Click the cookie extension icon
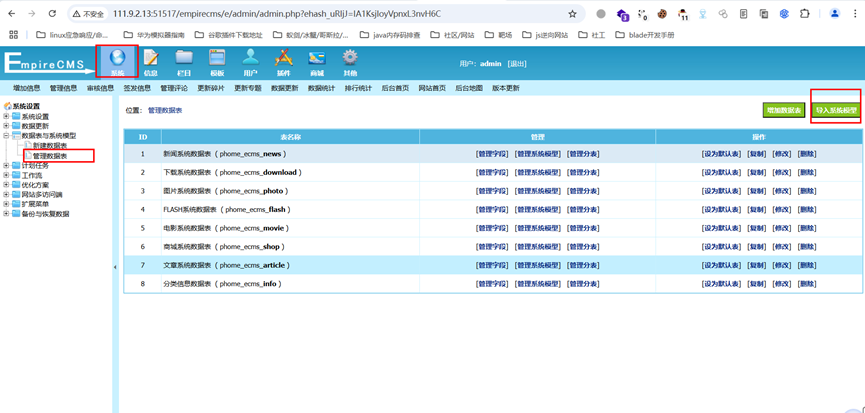Viewport: 865px width, 413px height. 662,14
